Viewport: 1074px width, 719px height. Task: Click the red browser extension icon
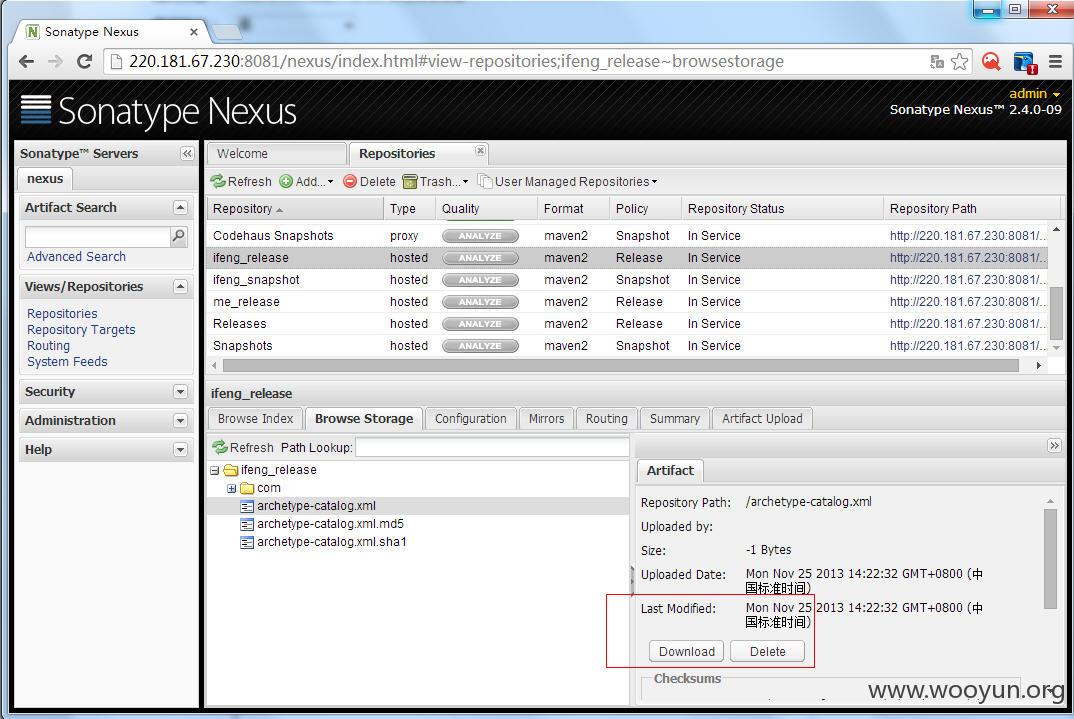pyautogui.click(x=991, y=62)
